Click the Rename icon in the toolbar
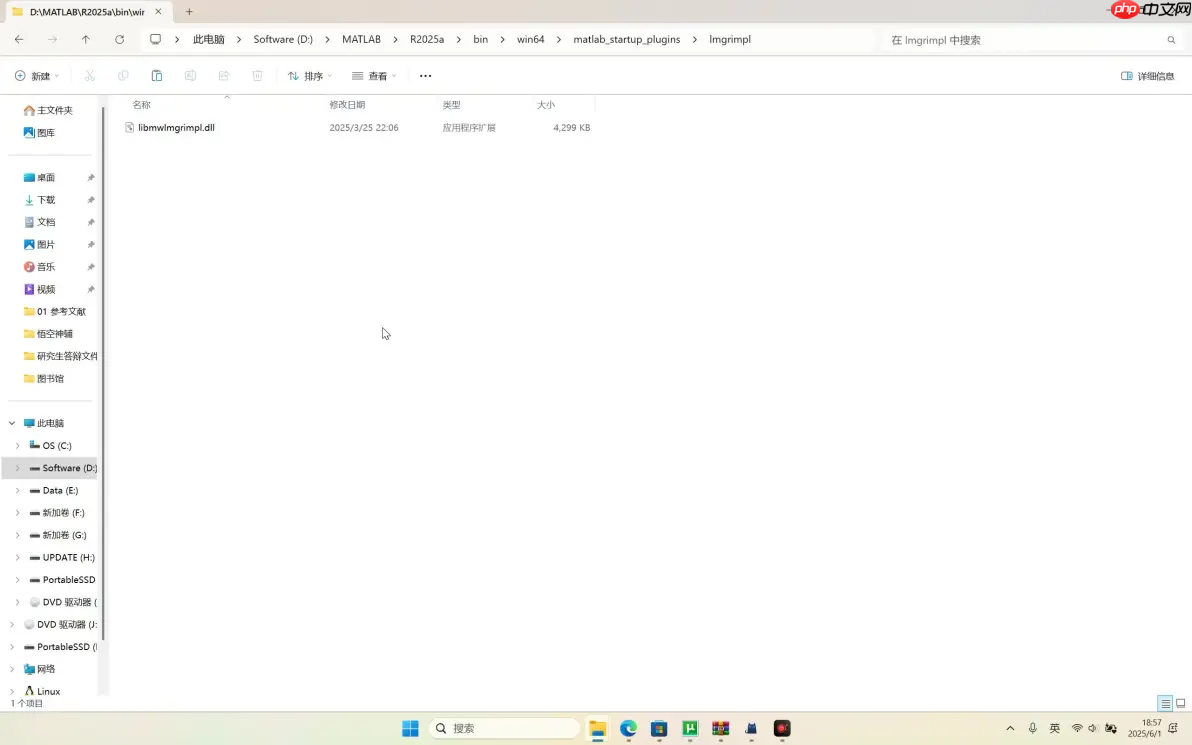 (x=190, y=75)
